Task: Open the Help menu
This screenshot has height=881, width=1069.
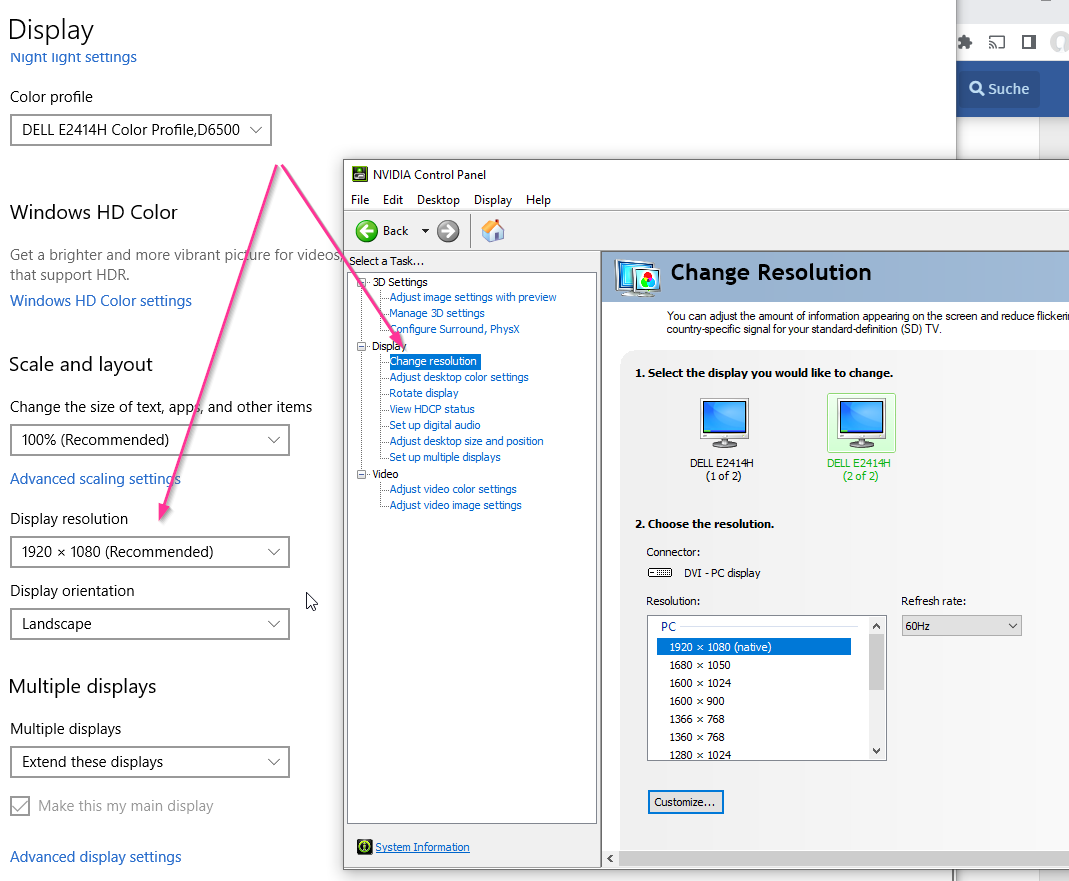Action: click(x=538, y=200)
